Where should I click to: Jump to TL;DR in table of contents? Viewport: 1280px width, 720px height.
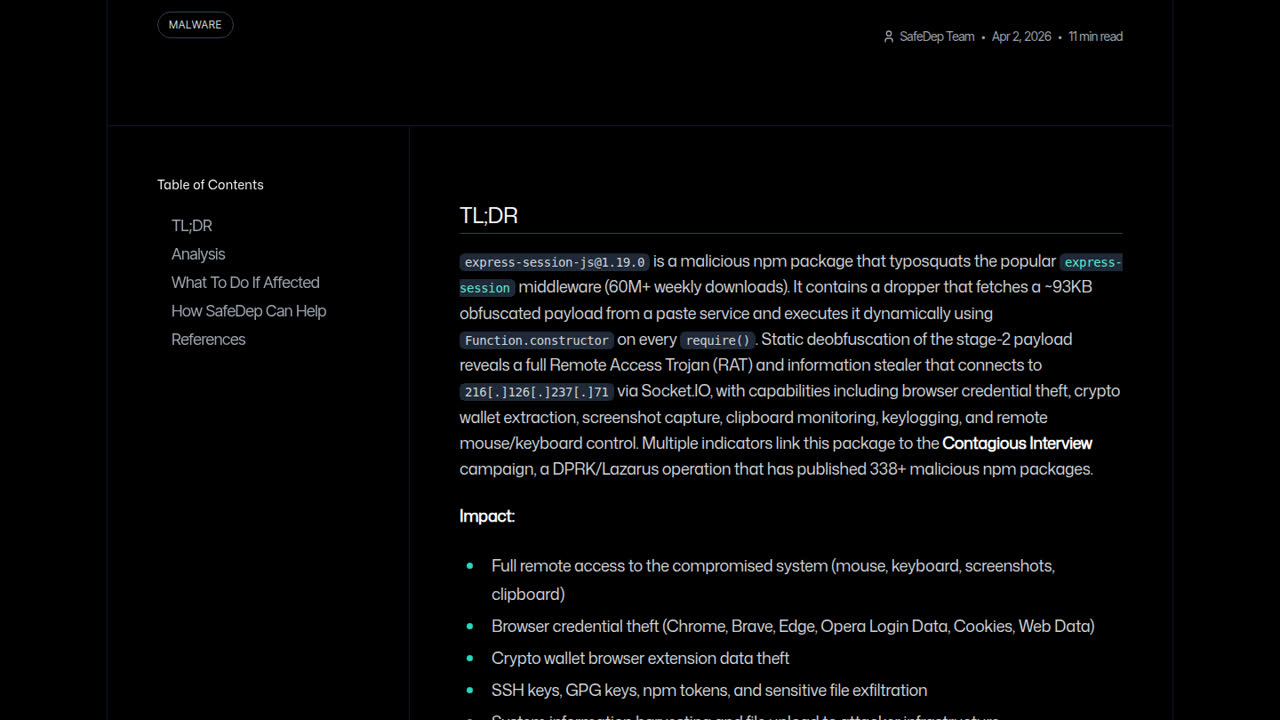(192, 226)
